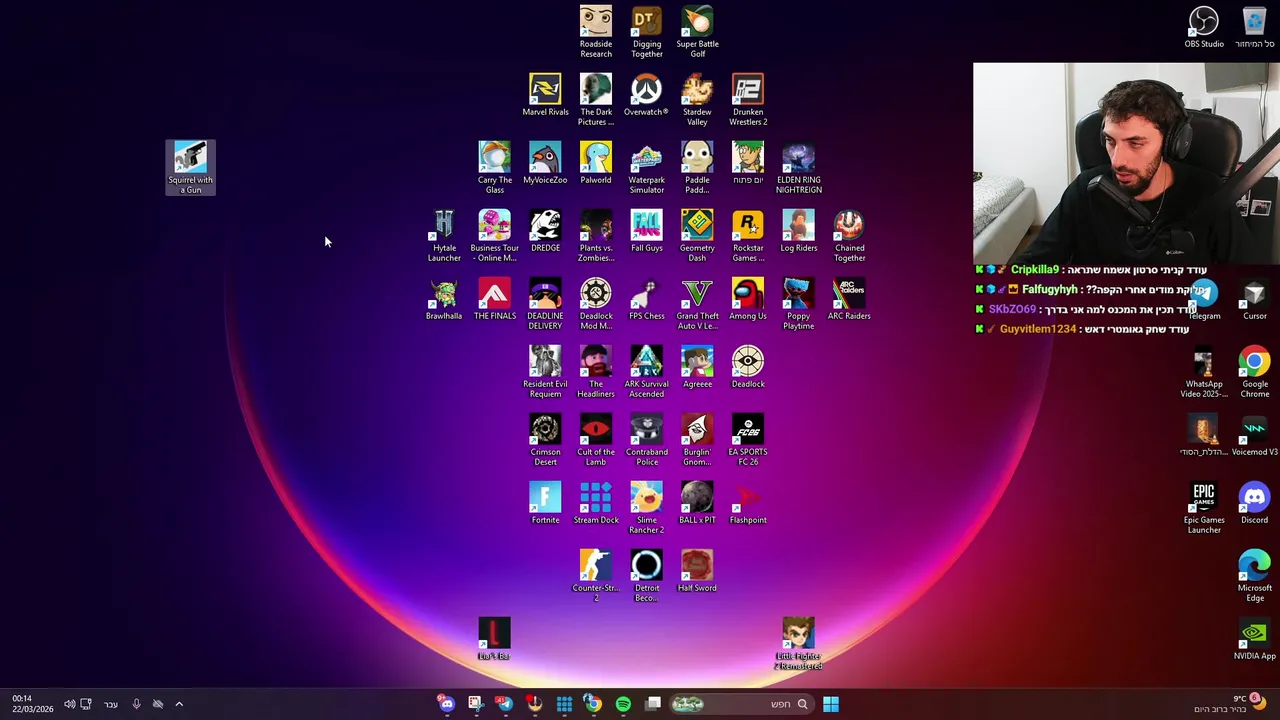The image size is (1280, 720).
Task: Click the MyVoiceZoo icon
Action: [x=545, y=163]
